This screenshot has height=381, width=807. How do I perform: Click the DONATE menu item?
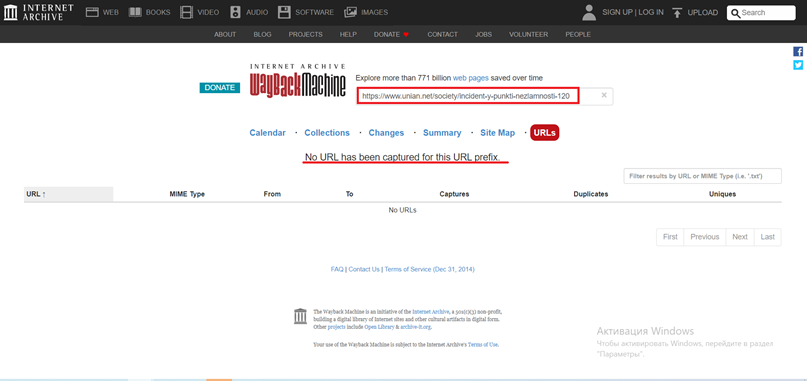387,34
